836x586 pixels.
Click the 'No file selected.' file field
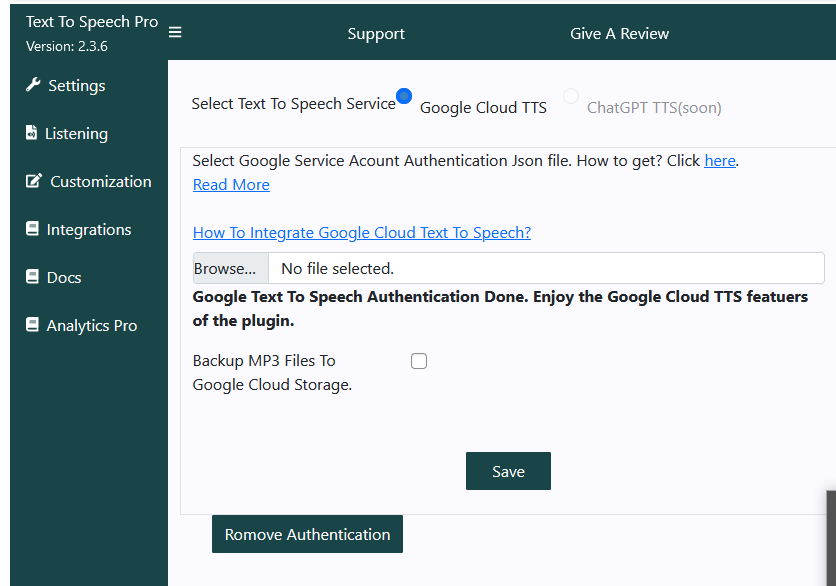tap(509, 268)
